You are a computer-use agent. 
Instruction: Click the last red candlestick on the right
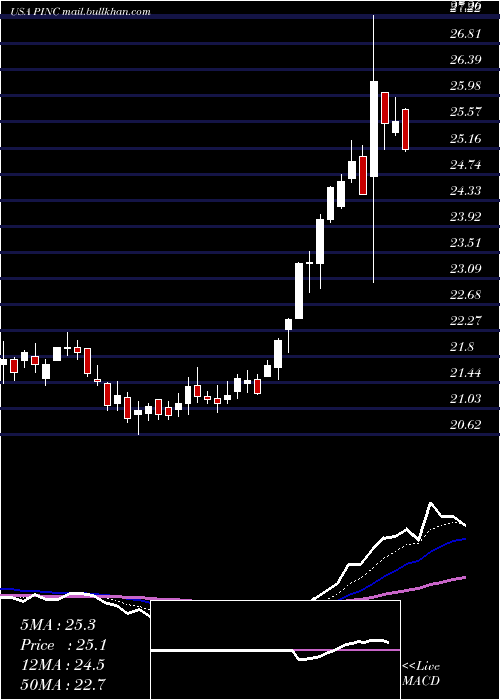[405, 129]
